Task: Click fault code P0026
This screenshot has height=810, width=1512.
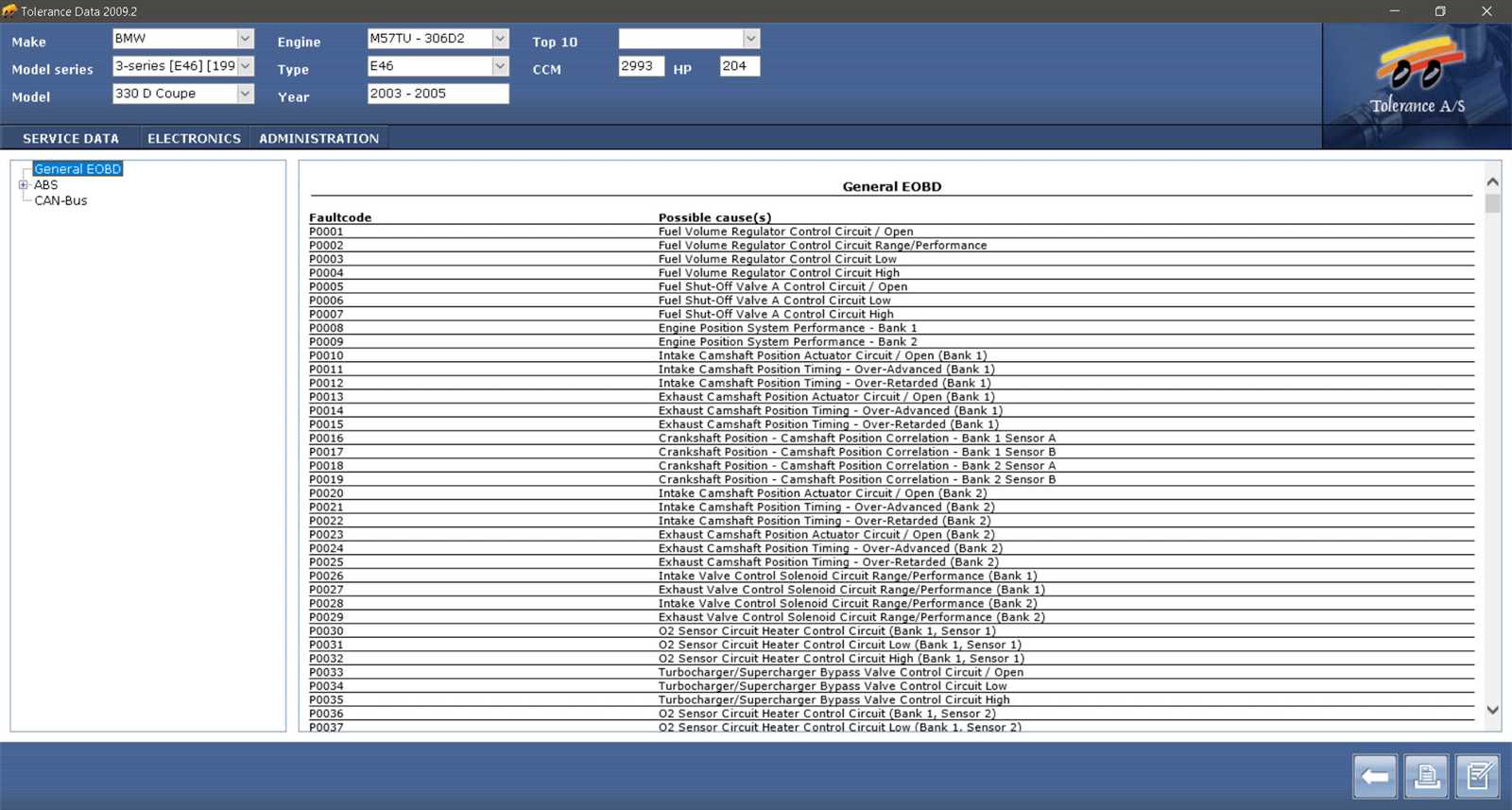Action: click(326, 576)
